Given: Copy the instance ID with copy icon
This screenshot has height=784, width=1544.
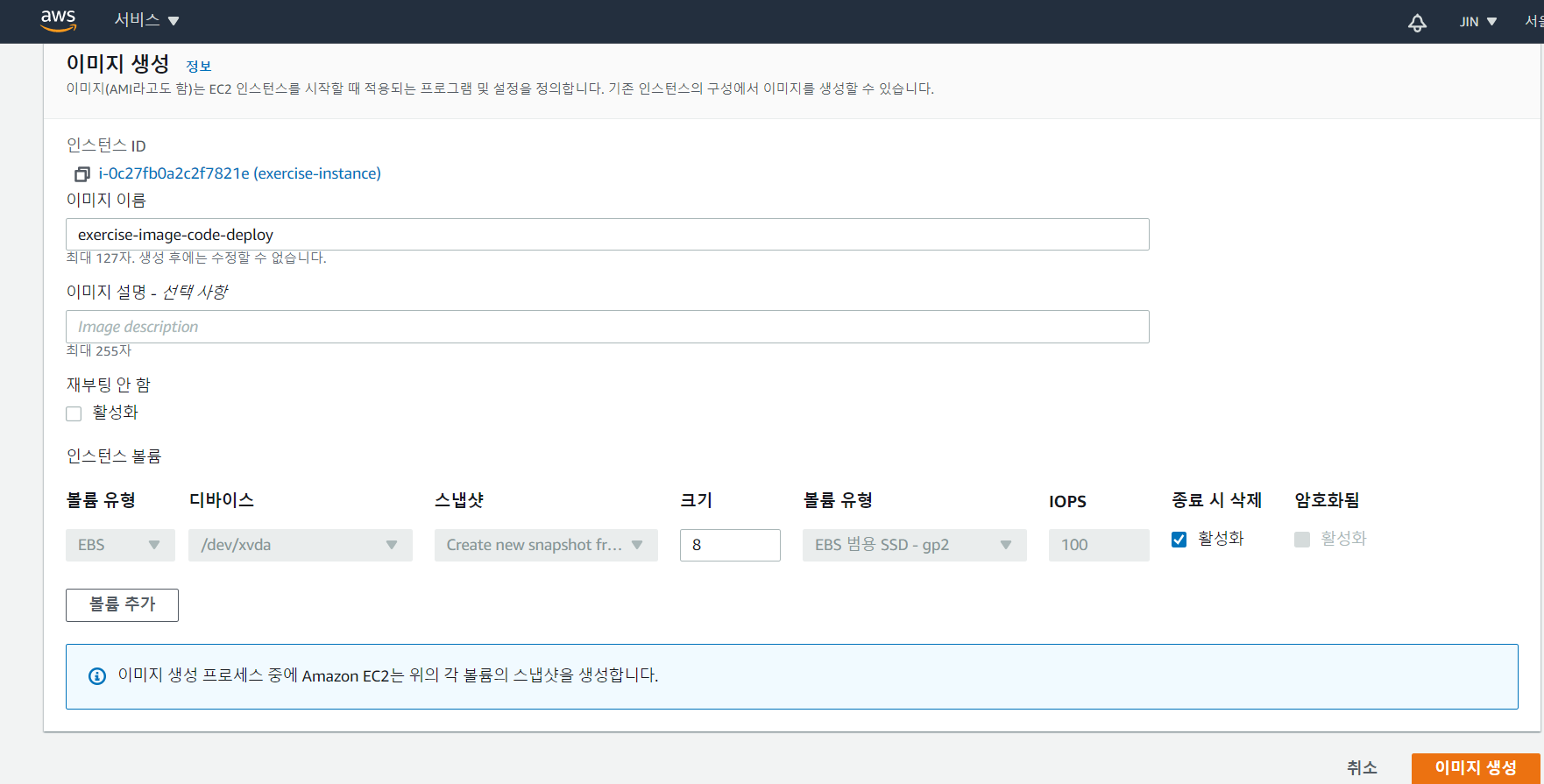Looking at the screenshot, I should (x=82, y=174).
